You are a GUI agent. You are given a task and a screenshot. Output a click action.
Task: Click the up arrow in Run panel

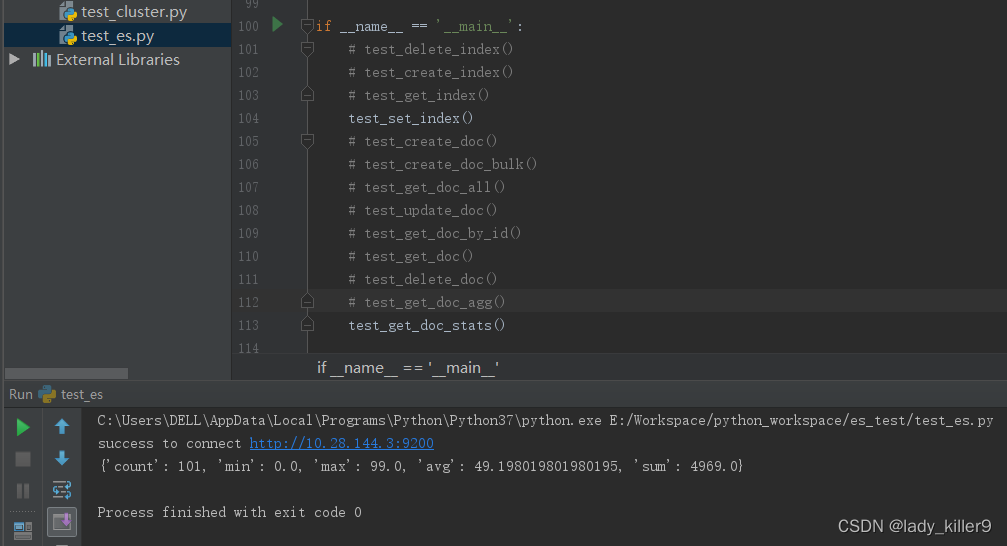62,427
